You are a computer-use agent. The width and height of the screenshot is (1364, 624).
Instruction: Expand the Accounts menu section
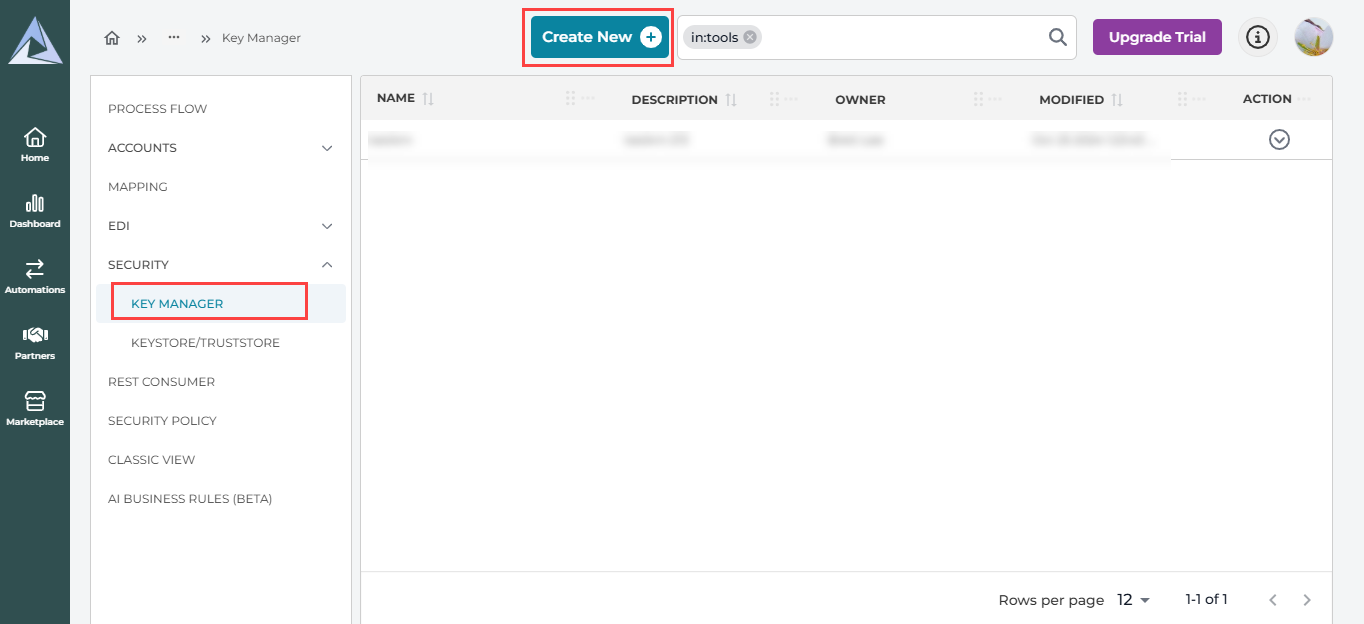tap(327, 148)
